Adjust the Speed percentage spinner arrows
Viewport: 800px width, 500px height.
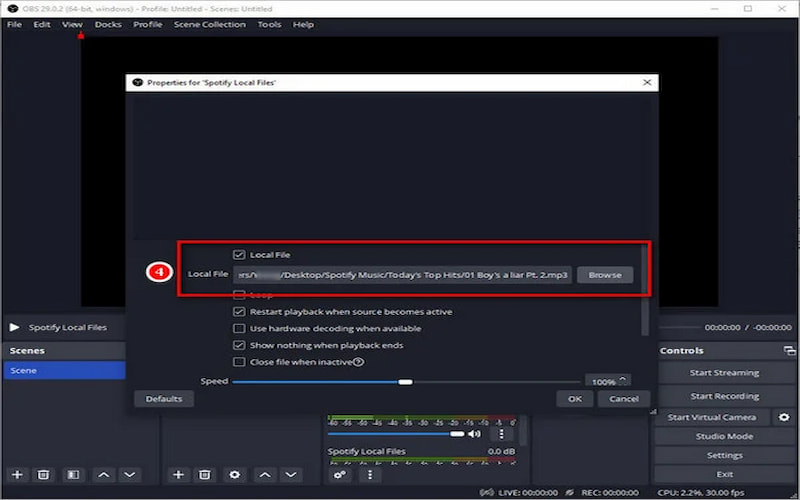[623, 380]
